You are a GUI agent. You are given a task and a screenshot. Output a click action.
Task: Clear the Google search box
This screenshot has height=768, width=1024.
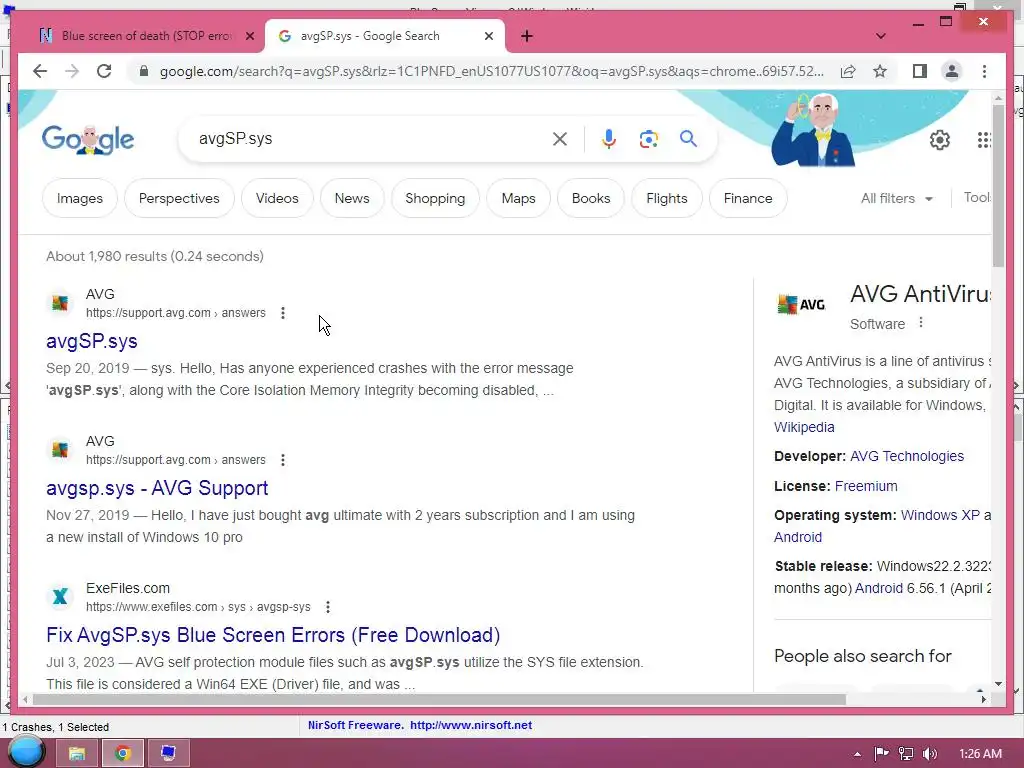point(560,138)
